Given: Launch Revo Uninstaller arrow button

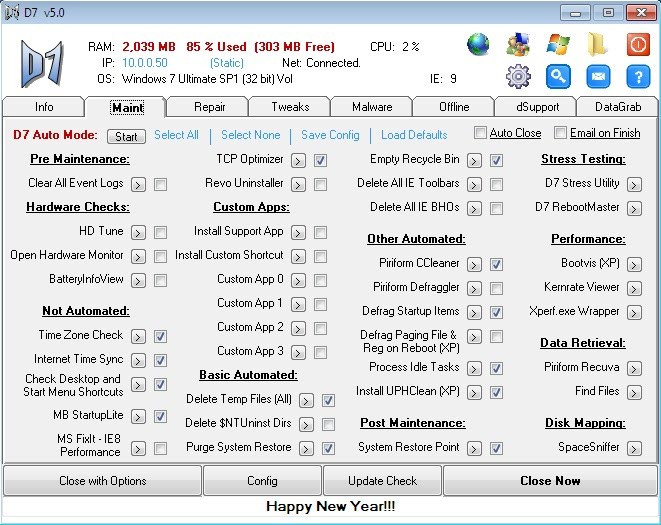Looking at the screenshot, I should [298, 184].
